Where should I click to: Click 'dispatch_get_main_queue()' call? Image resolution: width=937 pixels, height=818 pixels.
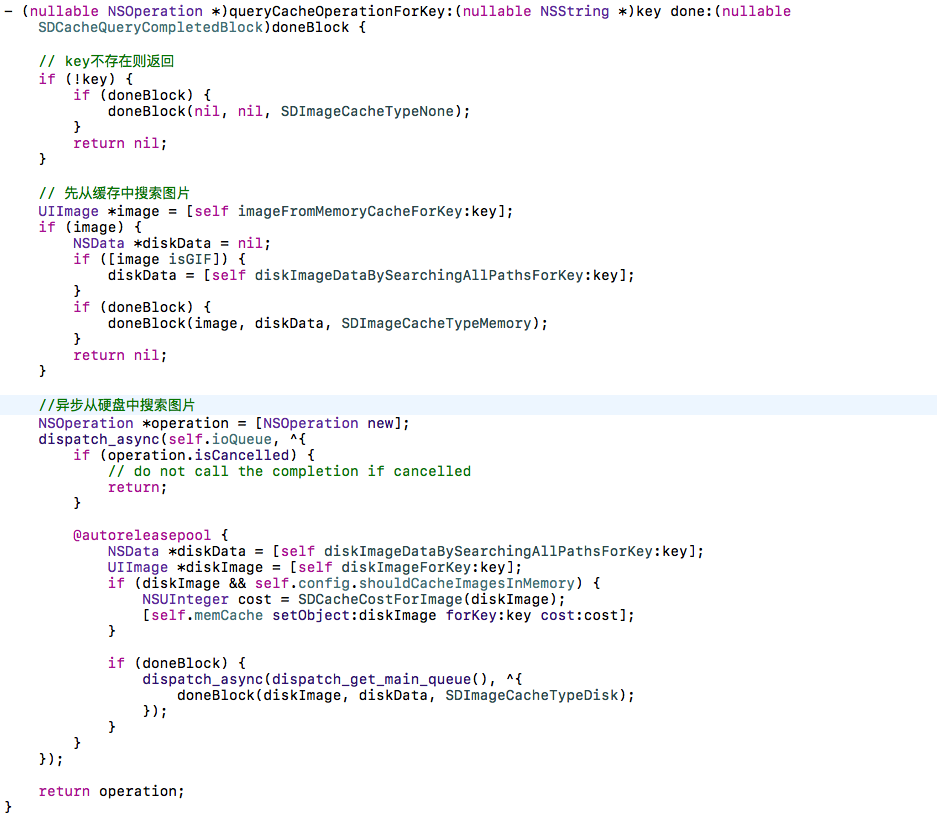[379, 679]
